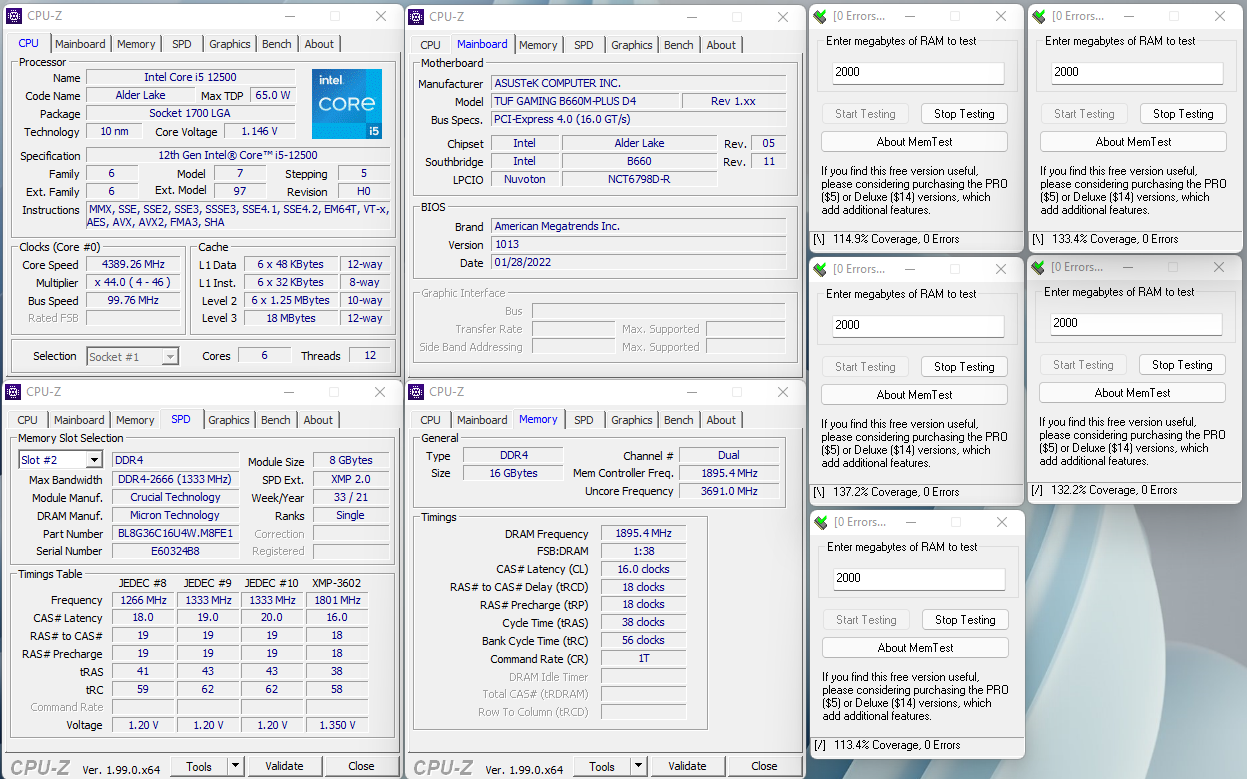This screenshot has width=1247, height=779.
Task: Click title bar icon of CPU-Z Mainboard window
Action: 417,16
